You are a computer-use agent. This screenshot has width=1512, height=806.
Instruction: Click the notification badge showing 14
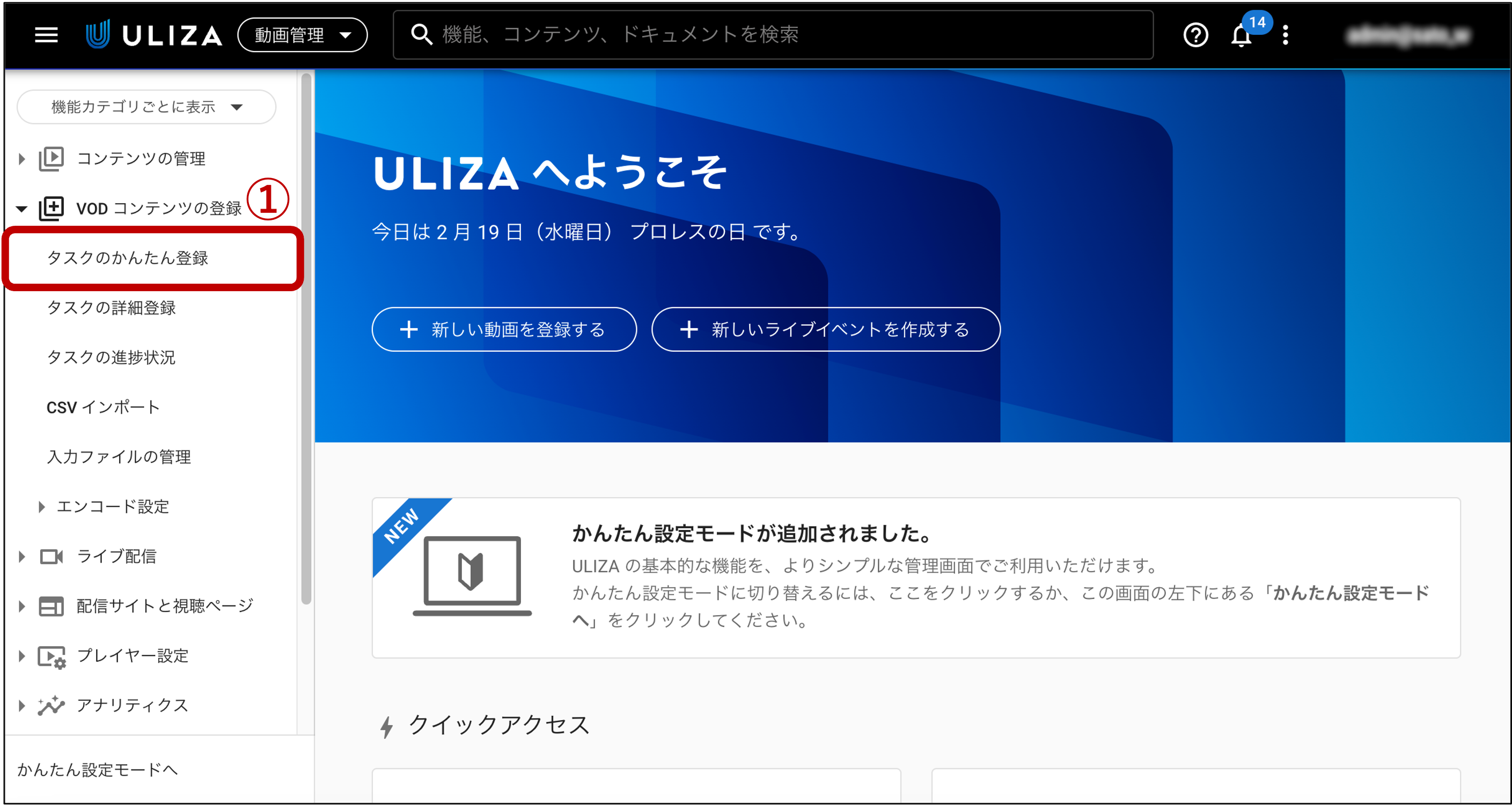point(1257,23)
